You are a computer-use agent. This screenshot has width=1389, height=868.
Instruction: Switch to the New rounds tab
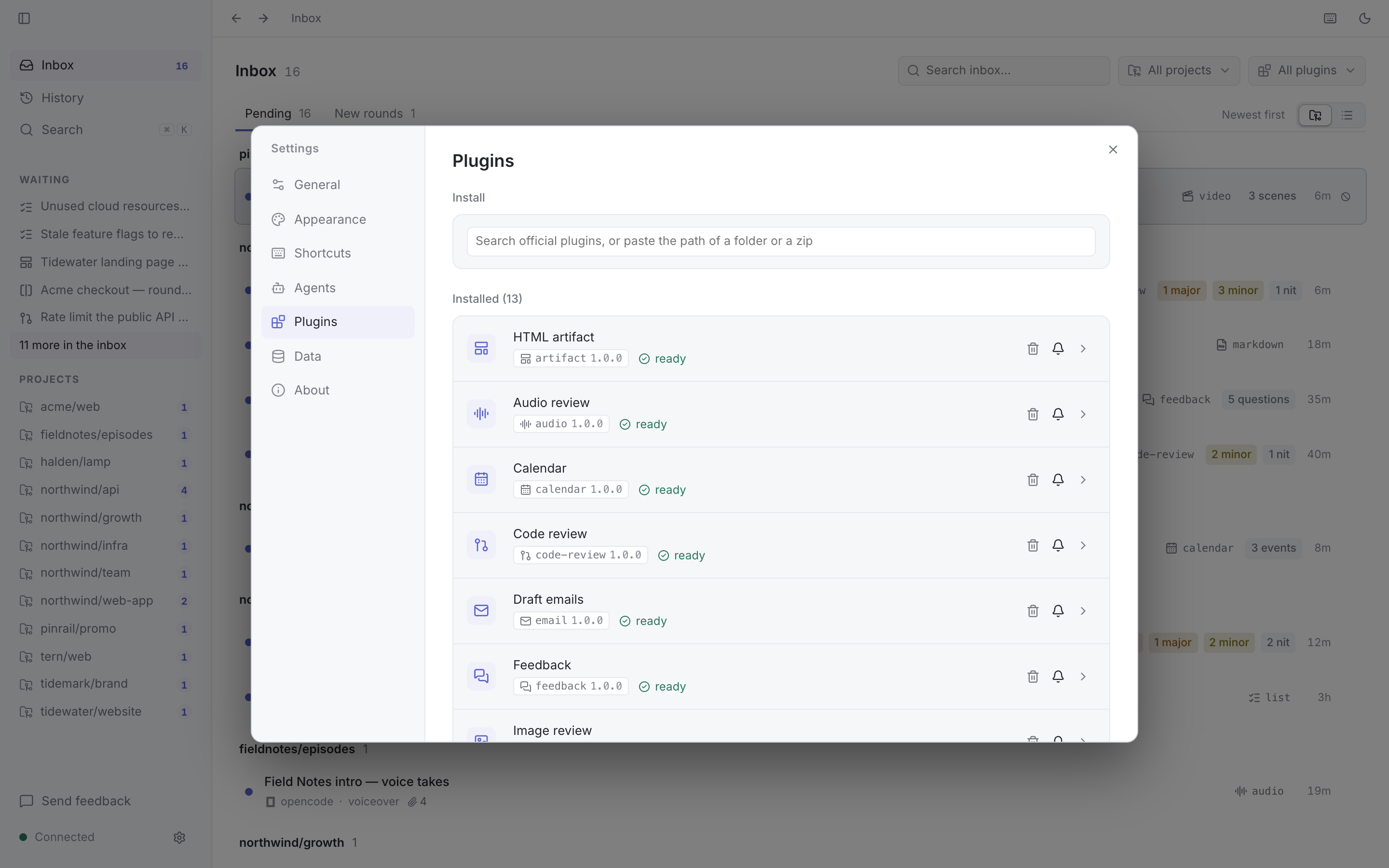tap(375, 114)
